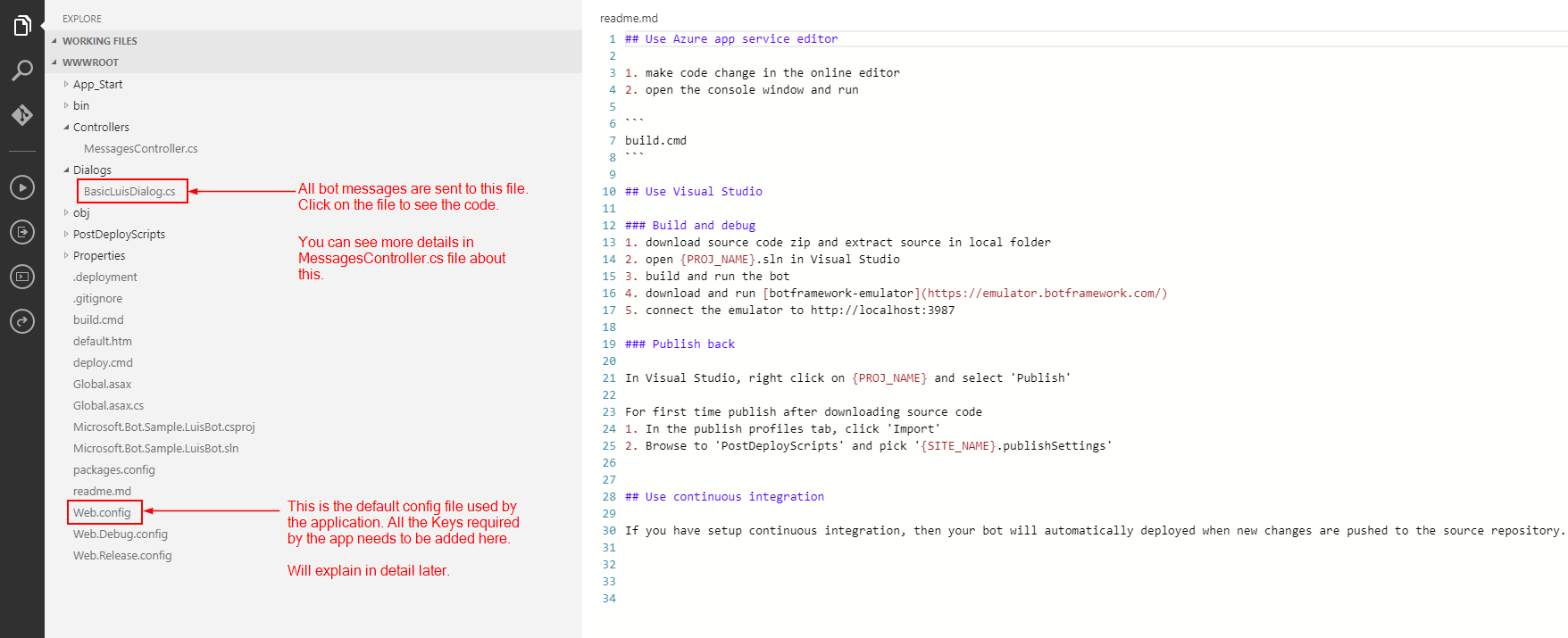Open BasicLuisDialog.cs file
Image resolution: width=1568 pixels, height=638 pixels.
coord(129,191)
